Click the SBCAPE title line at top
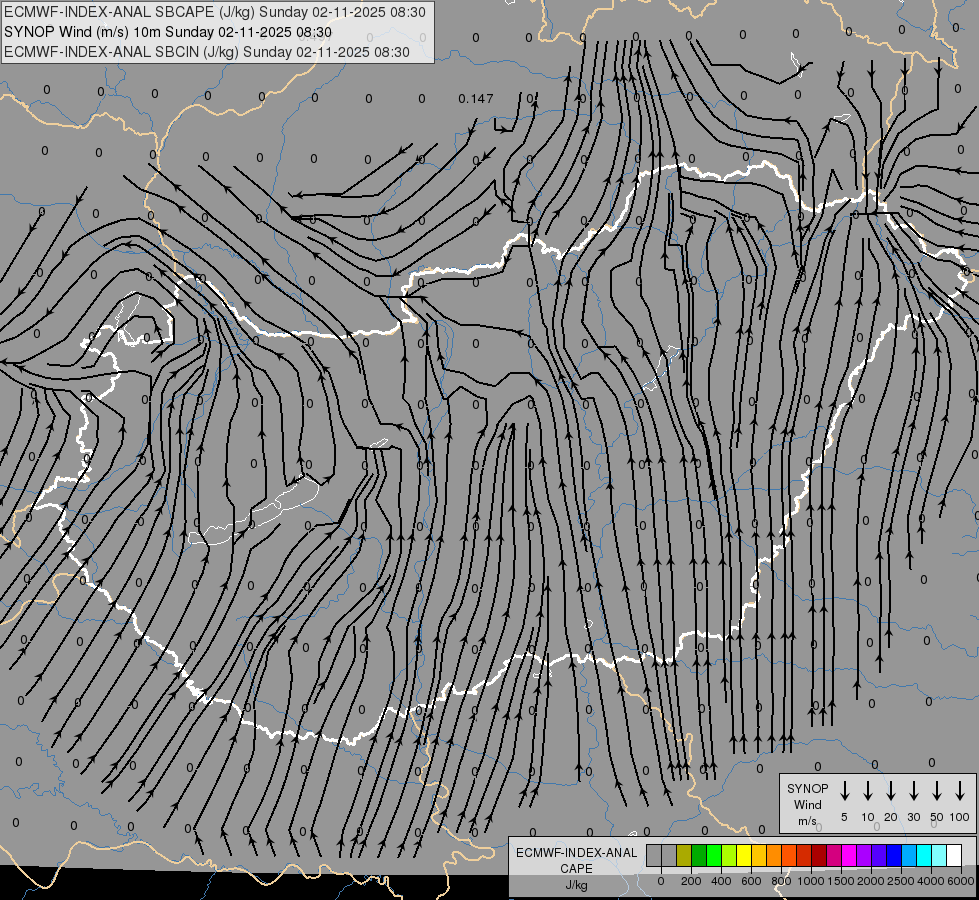This screenshot has width=979, height=900. (215, 12)
